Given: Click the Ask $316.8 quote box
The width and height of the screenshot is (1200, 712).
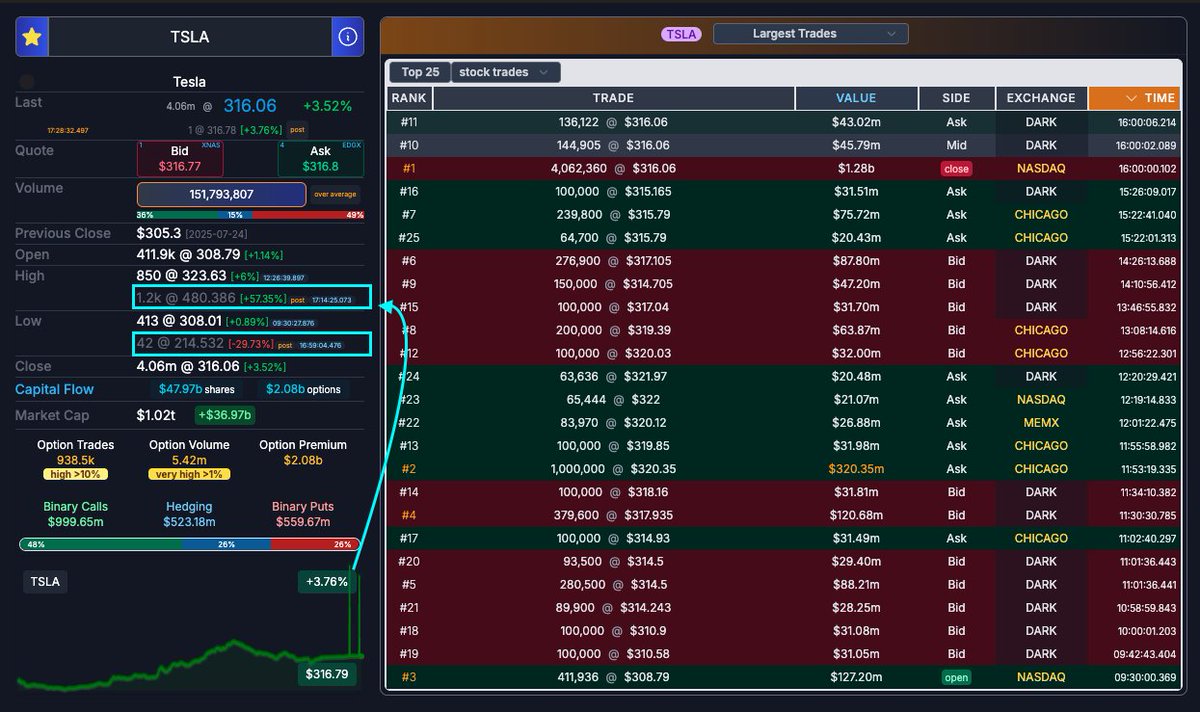Looking at the screenshot, I should (x=320, y=159).
